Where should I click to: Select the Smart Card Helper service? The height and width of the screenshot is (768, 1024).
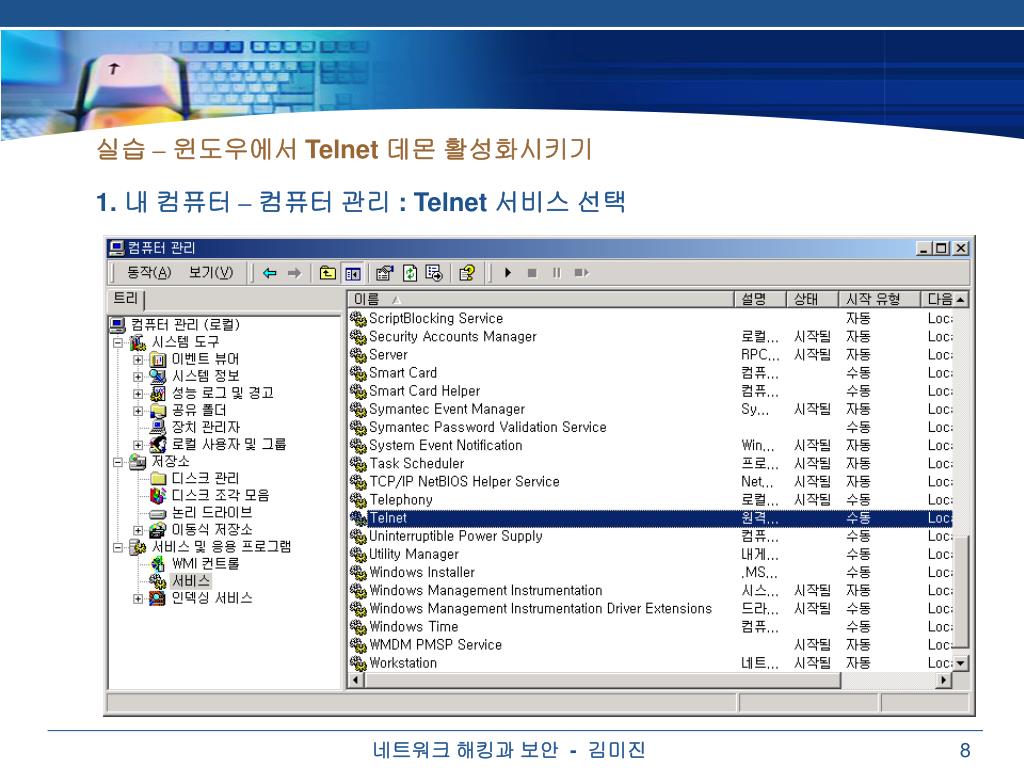coord(650,391)
